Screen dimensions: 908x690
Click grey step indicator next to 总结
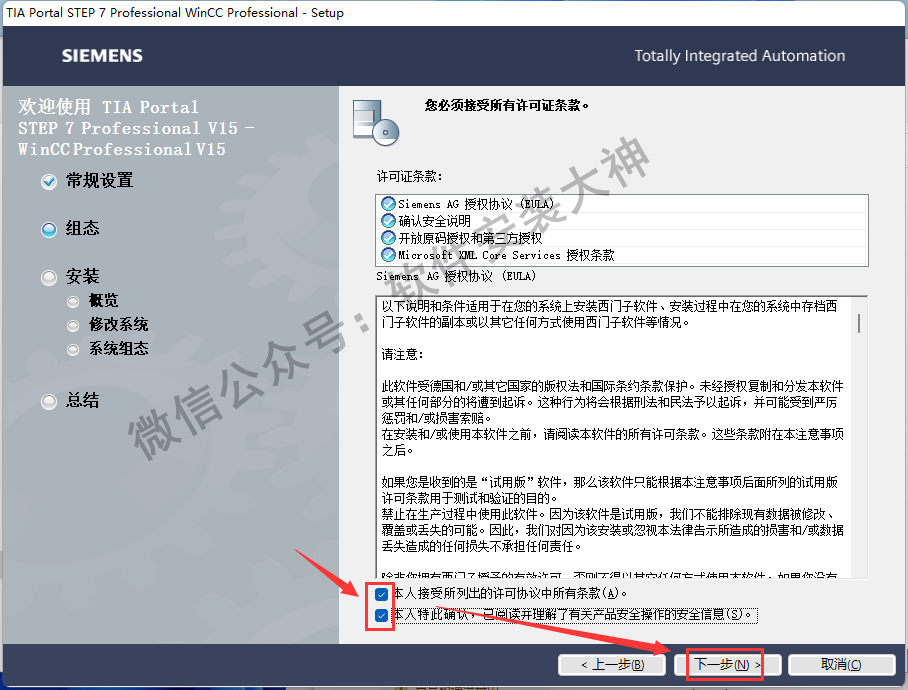[49, 402]
